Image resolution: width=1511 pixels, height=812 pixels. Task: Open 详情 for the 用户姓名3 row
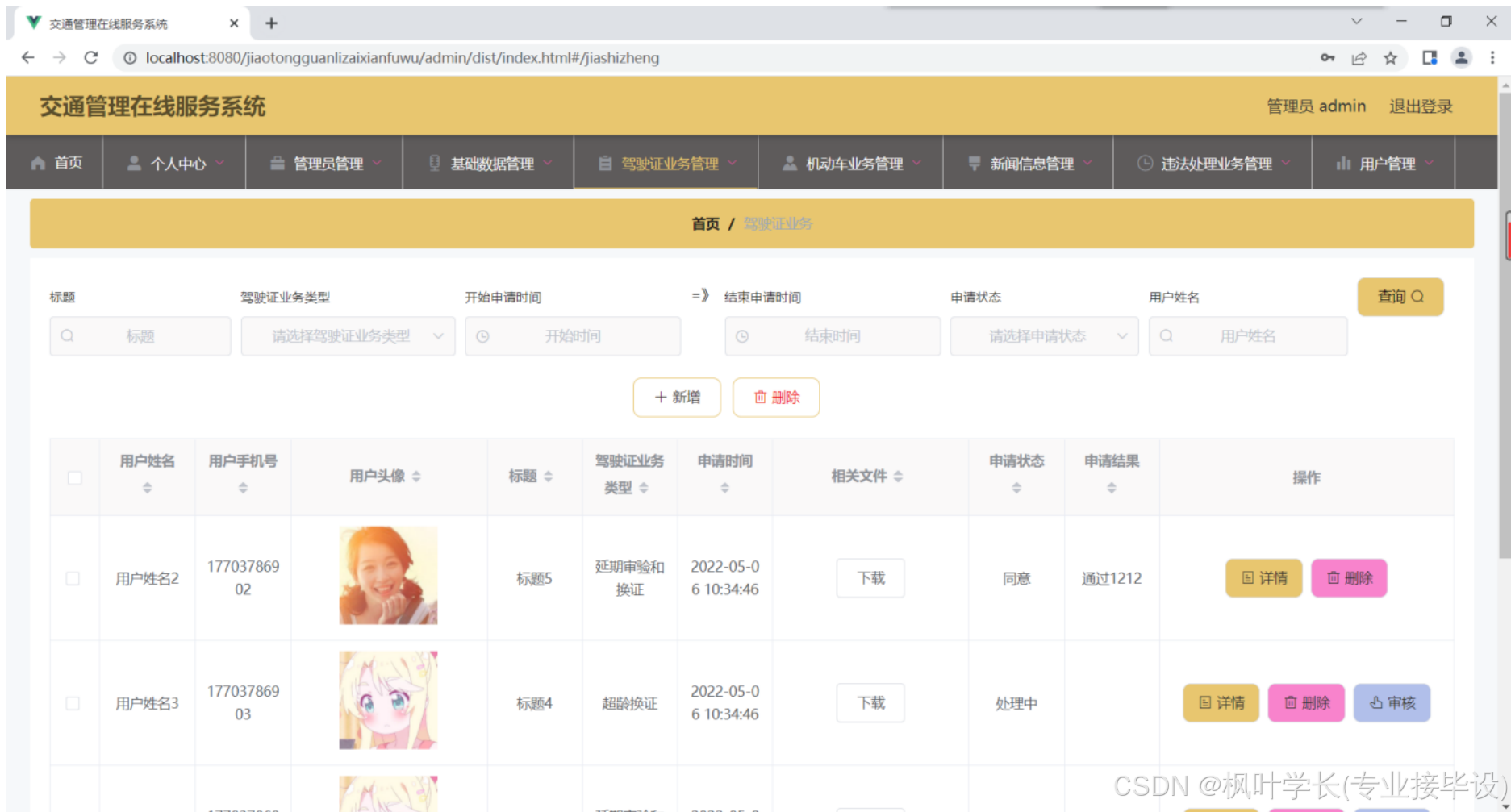coord(1221,703)
